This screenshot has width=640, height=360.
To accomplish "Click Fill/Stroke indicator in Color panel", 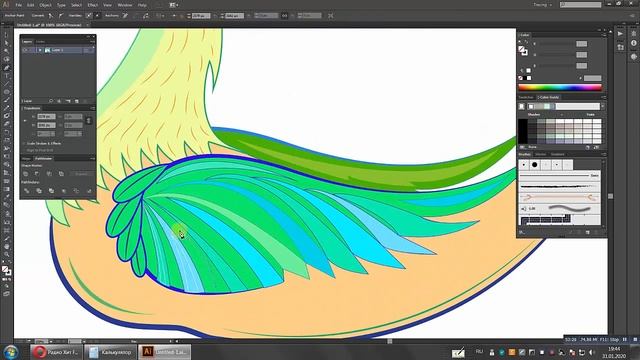I will [523, 51].
